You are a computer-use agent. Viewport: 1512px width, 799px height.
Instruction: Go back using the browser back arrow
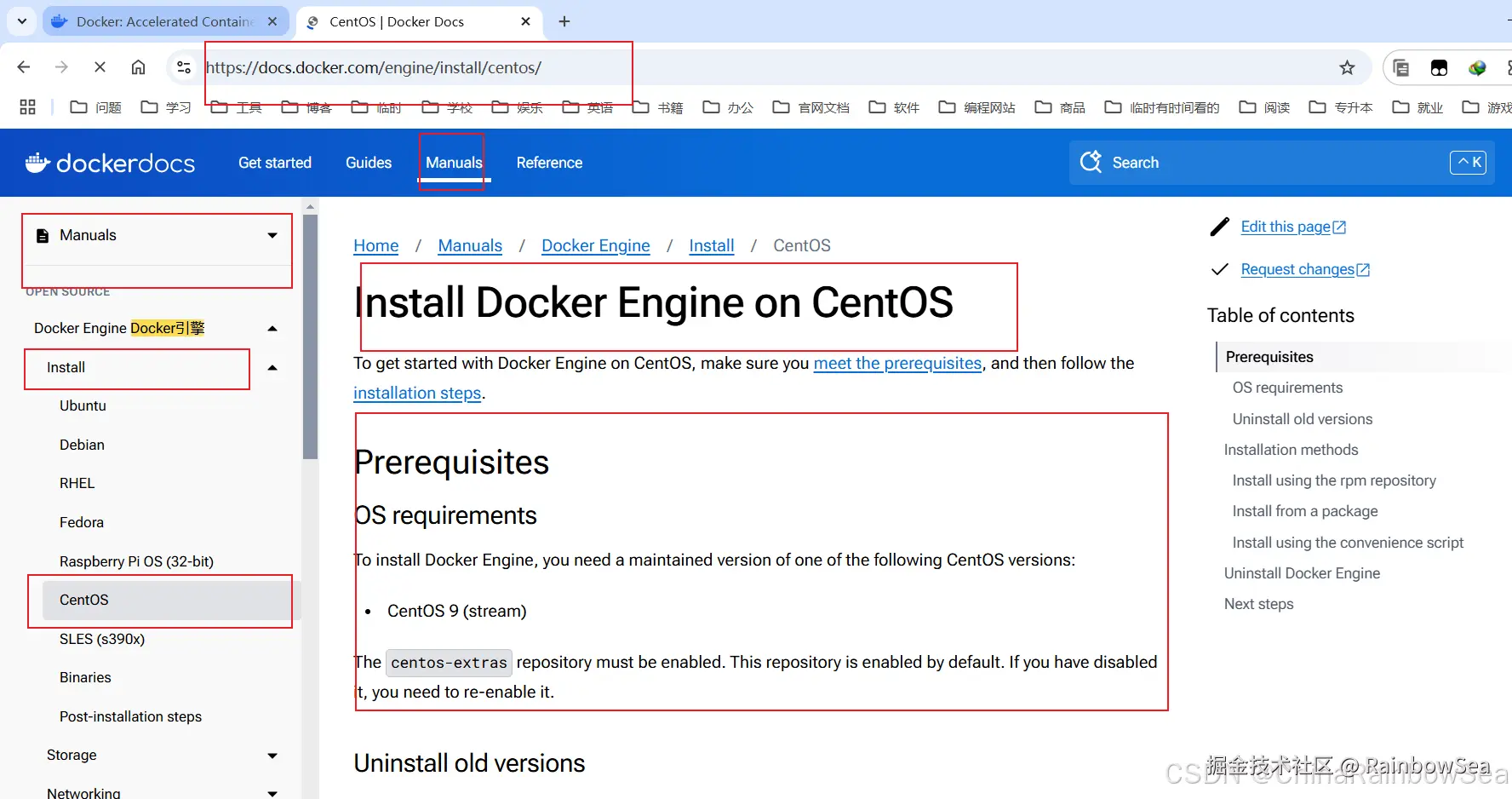pyautogui.click(x=24, y=67)
